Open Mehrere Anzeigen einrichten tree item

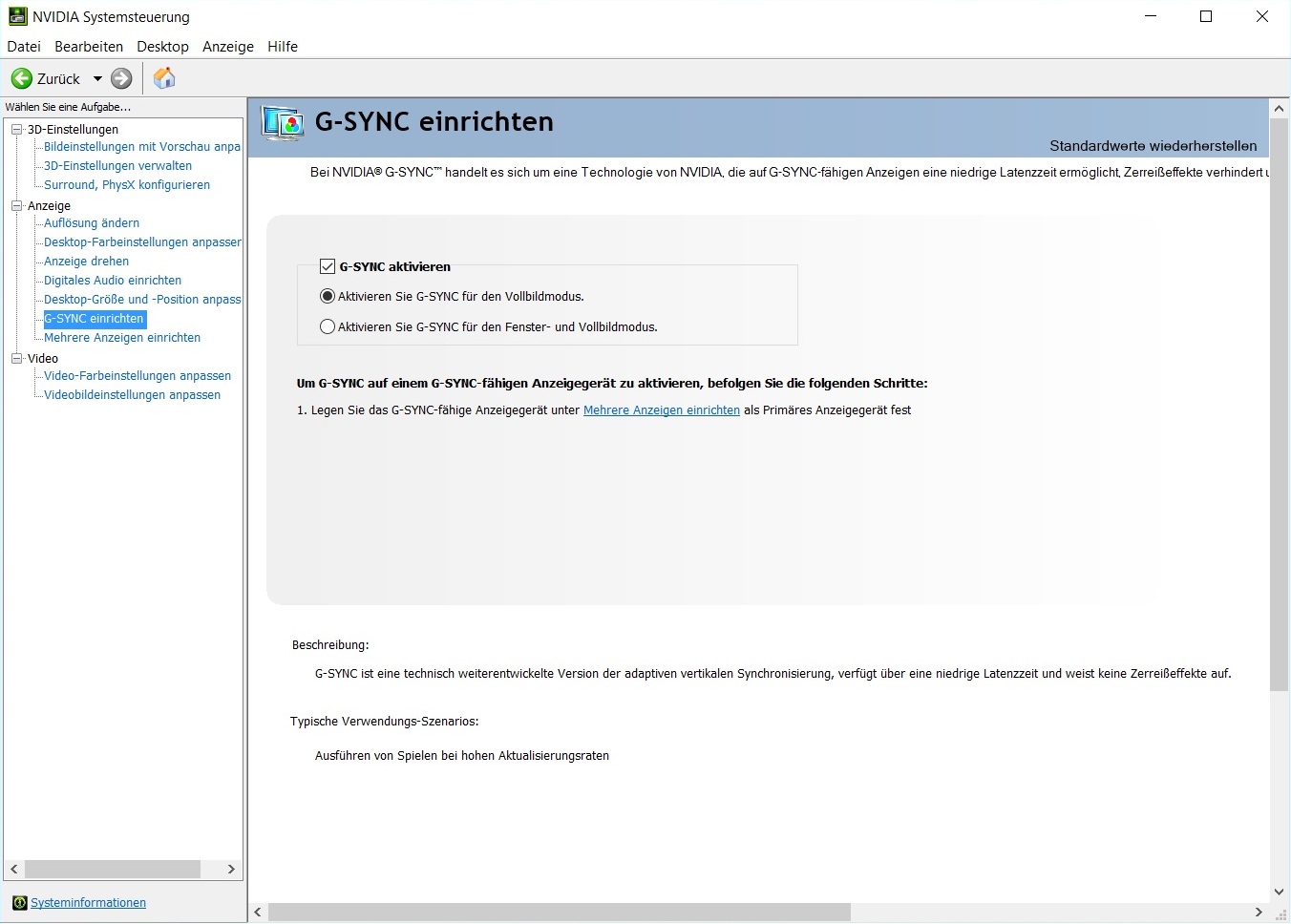(122, 337)
